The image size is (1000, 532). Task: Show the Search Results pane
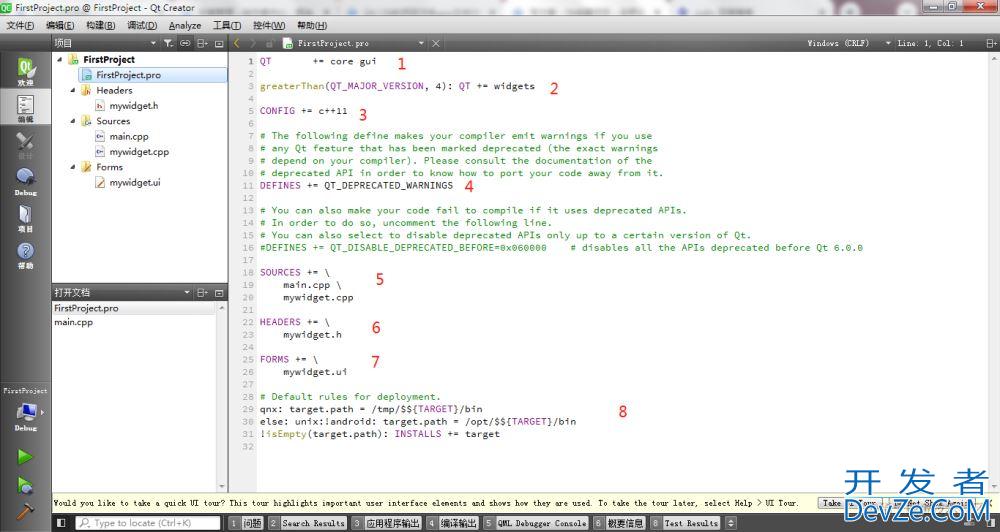click(307, 523)
